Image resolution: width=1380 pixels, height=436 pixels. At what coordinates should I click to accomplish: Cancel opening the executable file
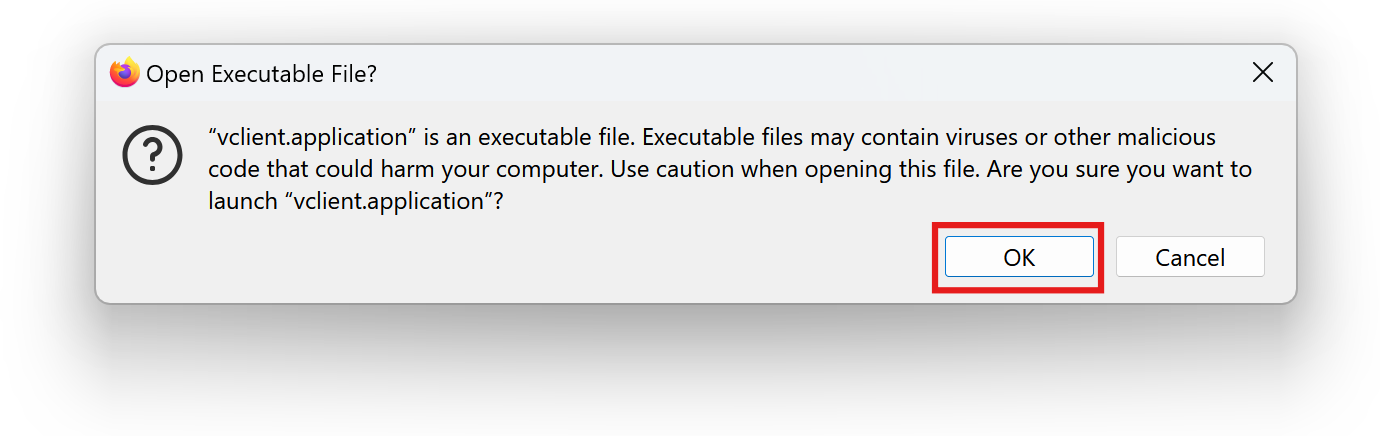coord(1190,257)
